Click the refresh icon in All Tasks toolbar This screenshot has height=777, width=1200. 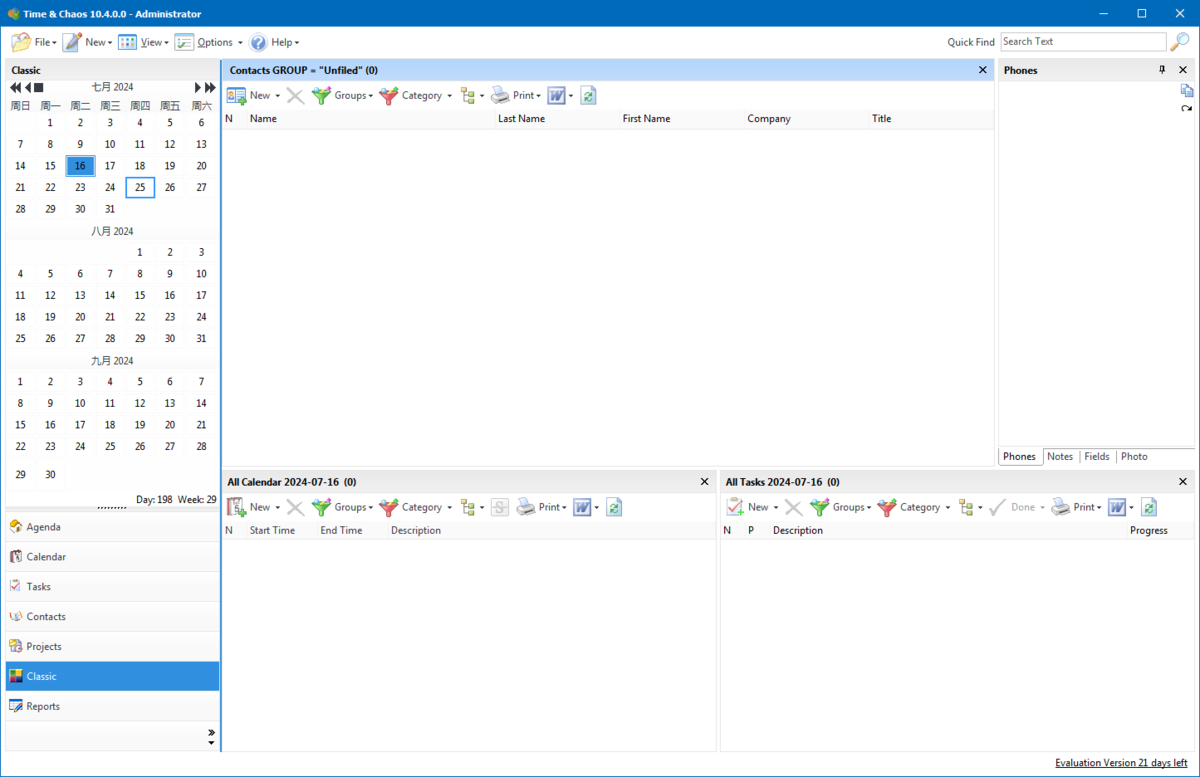point(1149,508)
